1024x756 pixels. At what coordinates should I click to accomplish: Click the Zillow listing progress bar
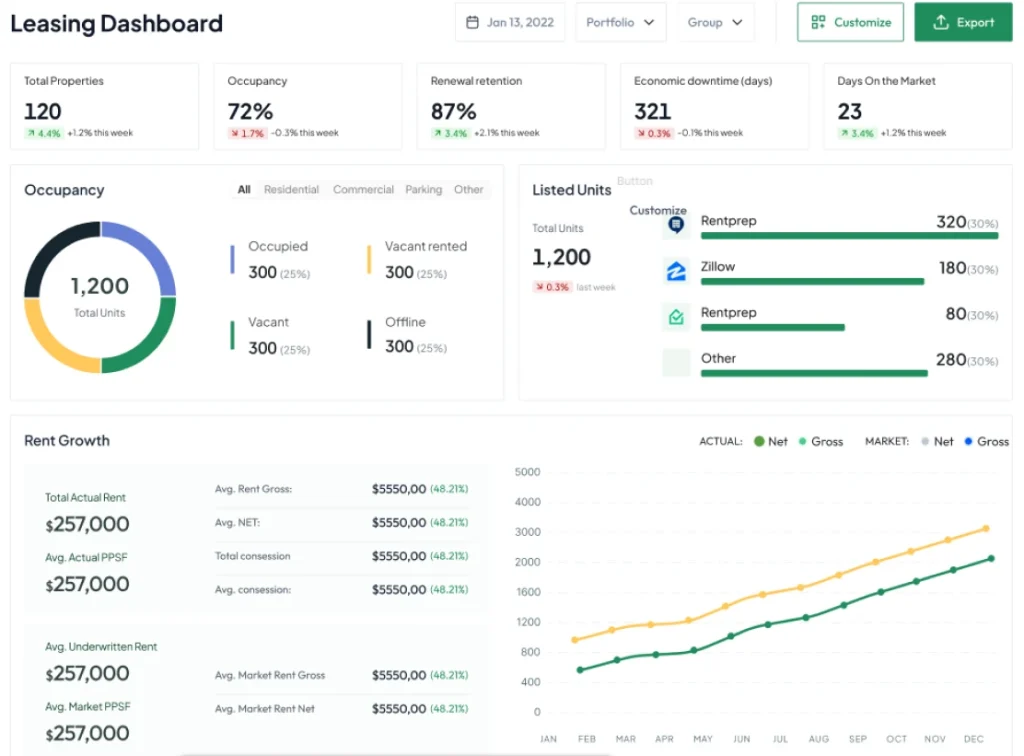[812, 282]
